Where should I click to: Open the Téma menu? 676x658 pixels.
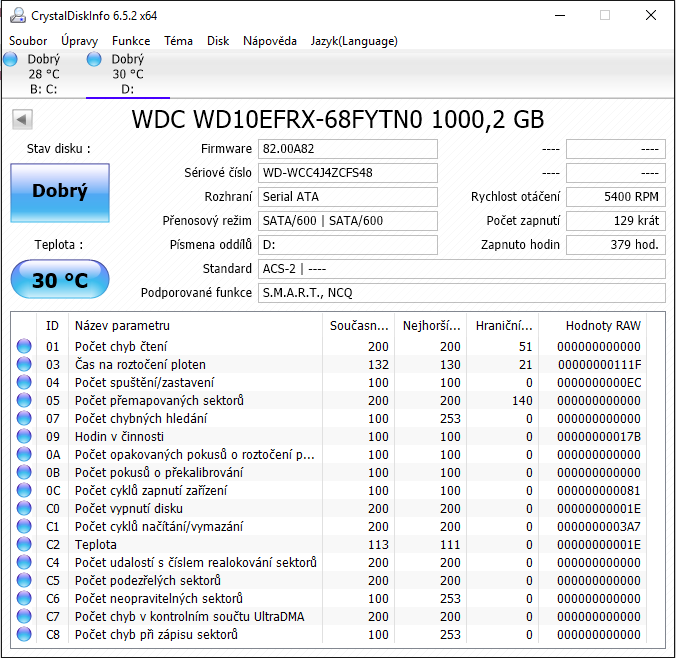178,41
